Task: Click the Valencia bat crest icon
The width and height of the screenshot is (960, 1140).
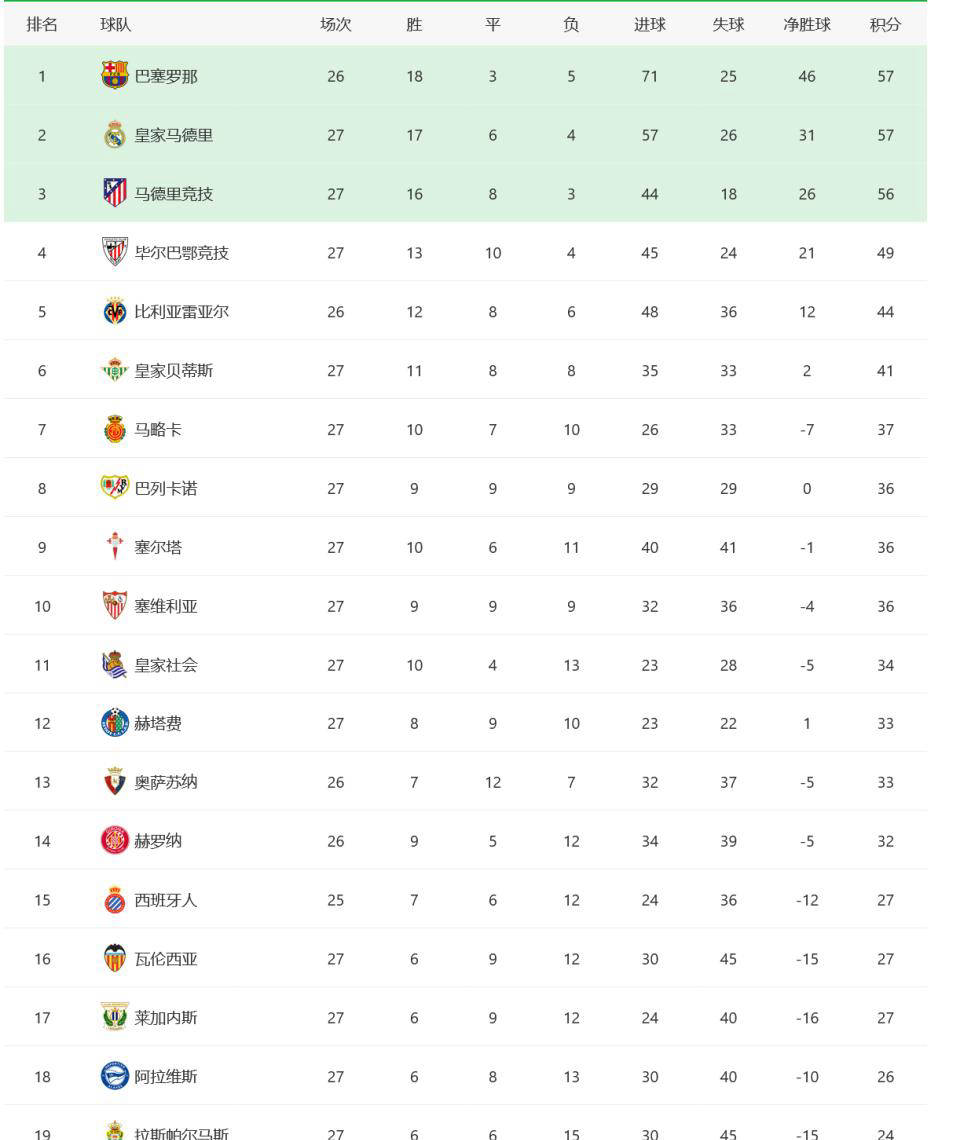Action: 115,958
